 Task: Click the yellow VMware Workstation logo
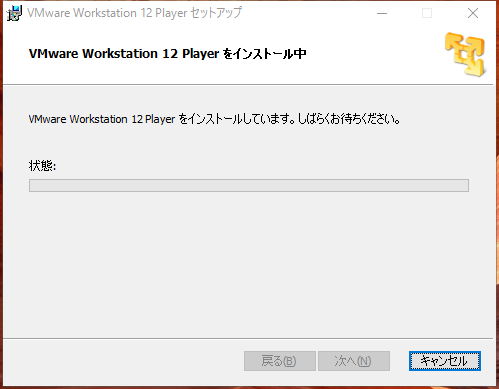point(465,54)
